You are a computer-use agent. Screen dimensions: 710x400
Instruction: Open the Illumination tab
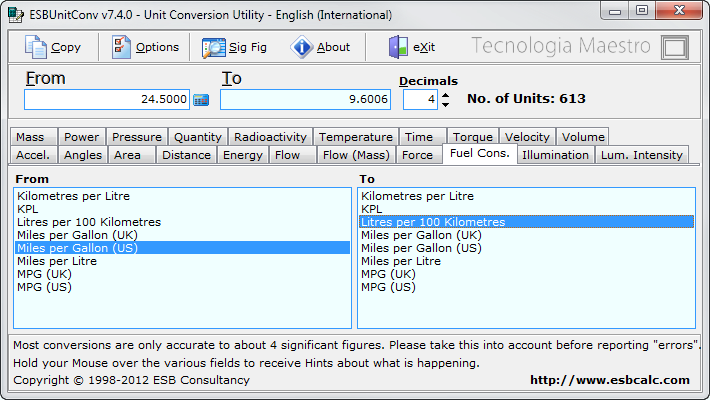pos(555,155)
